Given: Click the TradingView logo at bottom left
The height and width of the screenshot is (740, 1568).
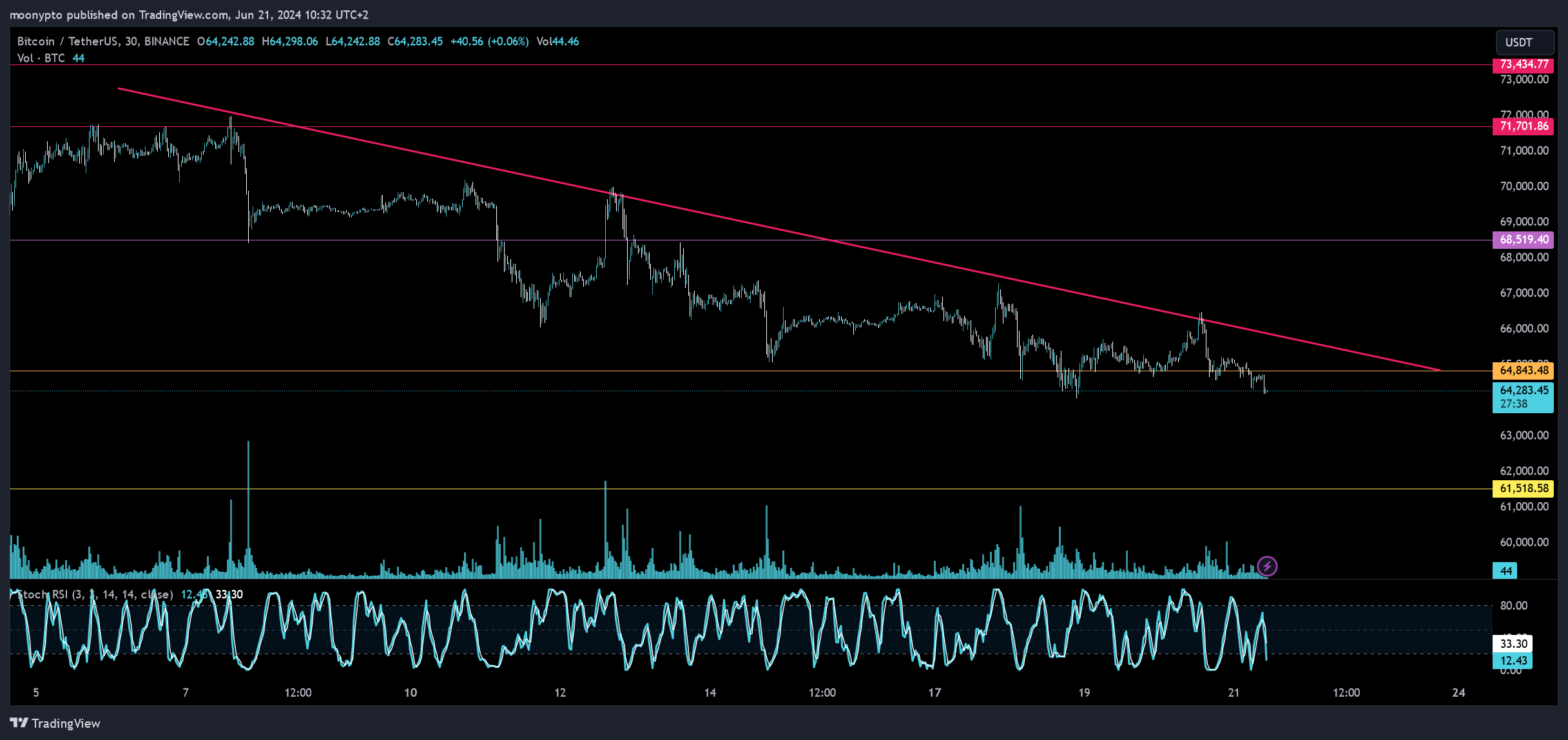Looking at the screenshot, I should 55,723.
